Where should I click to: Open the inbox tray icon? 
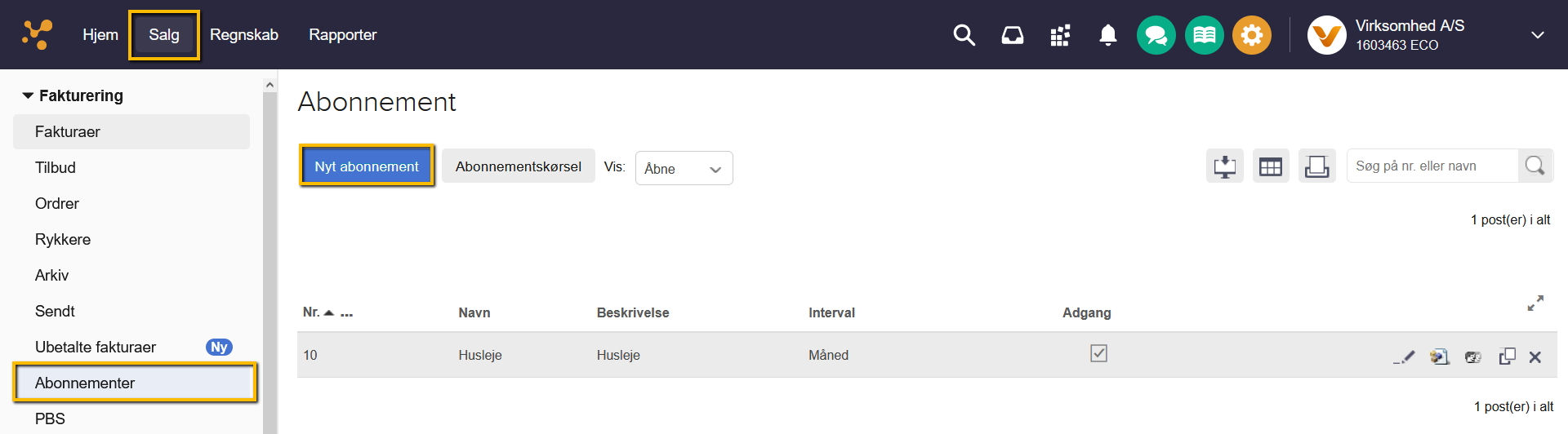tap(1013, 35)
